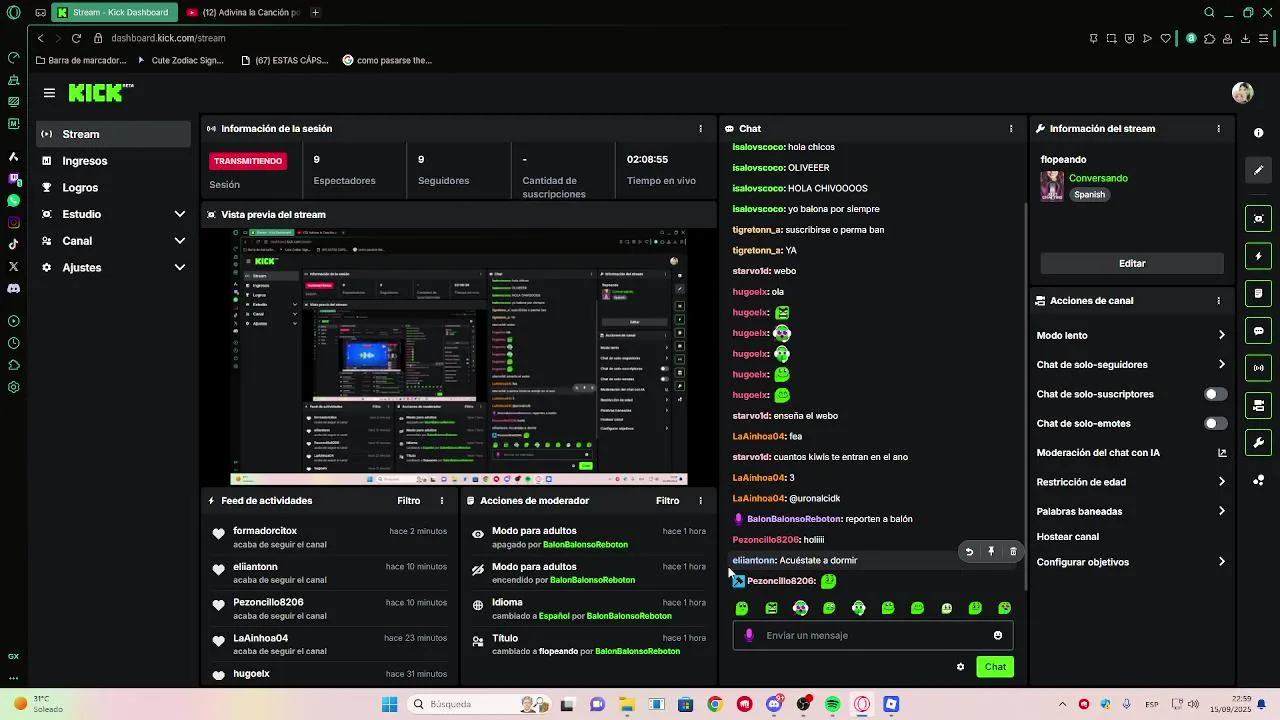Open como pasarse the... bookmark
Viewport: 1280px width, 720px height.
[387, 60]
